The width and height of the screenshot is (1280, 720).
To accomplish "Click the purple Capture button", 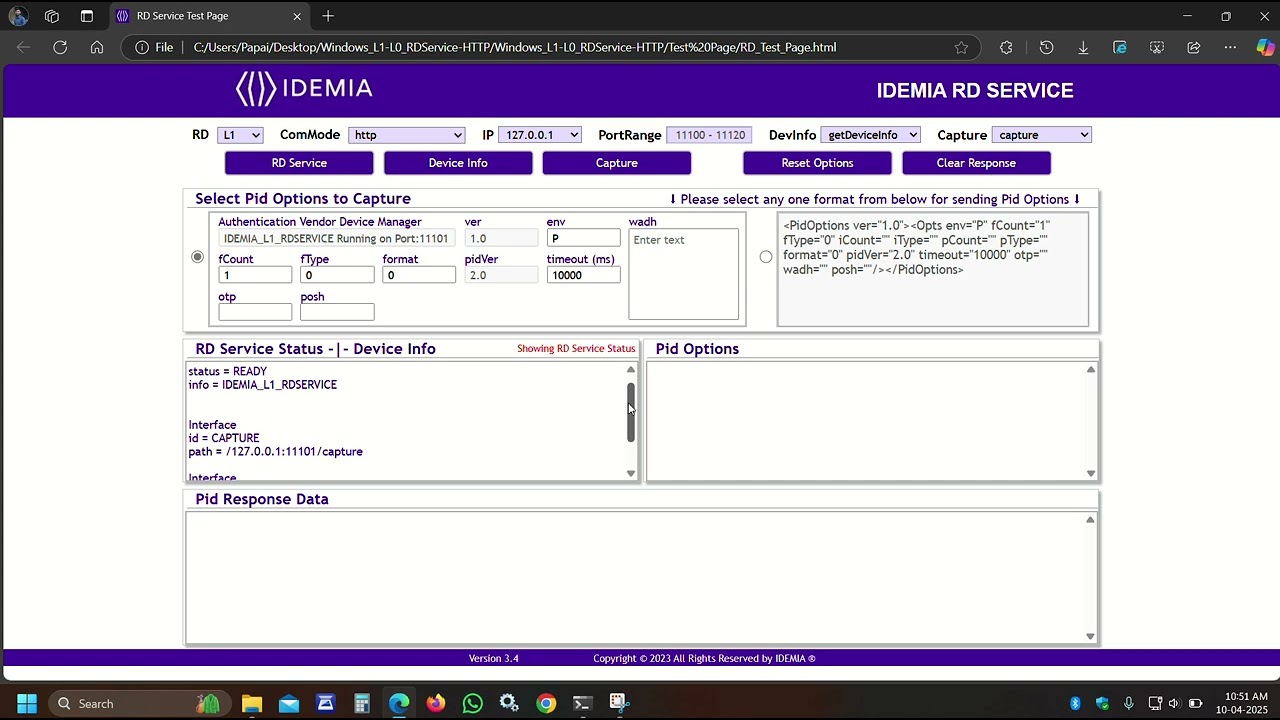I will click(617, 163).
